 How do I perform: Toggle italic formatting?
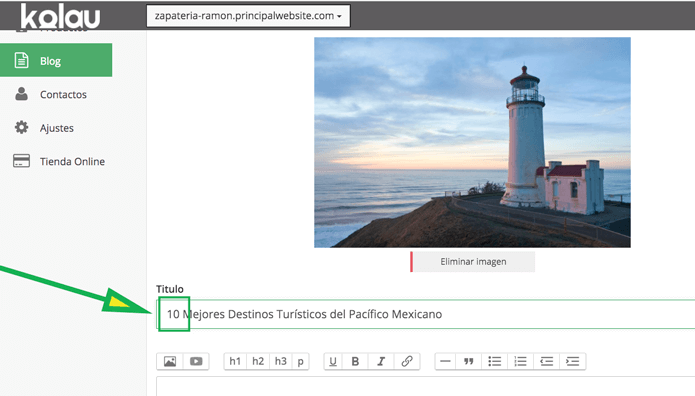(x=381, y=361)
